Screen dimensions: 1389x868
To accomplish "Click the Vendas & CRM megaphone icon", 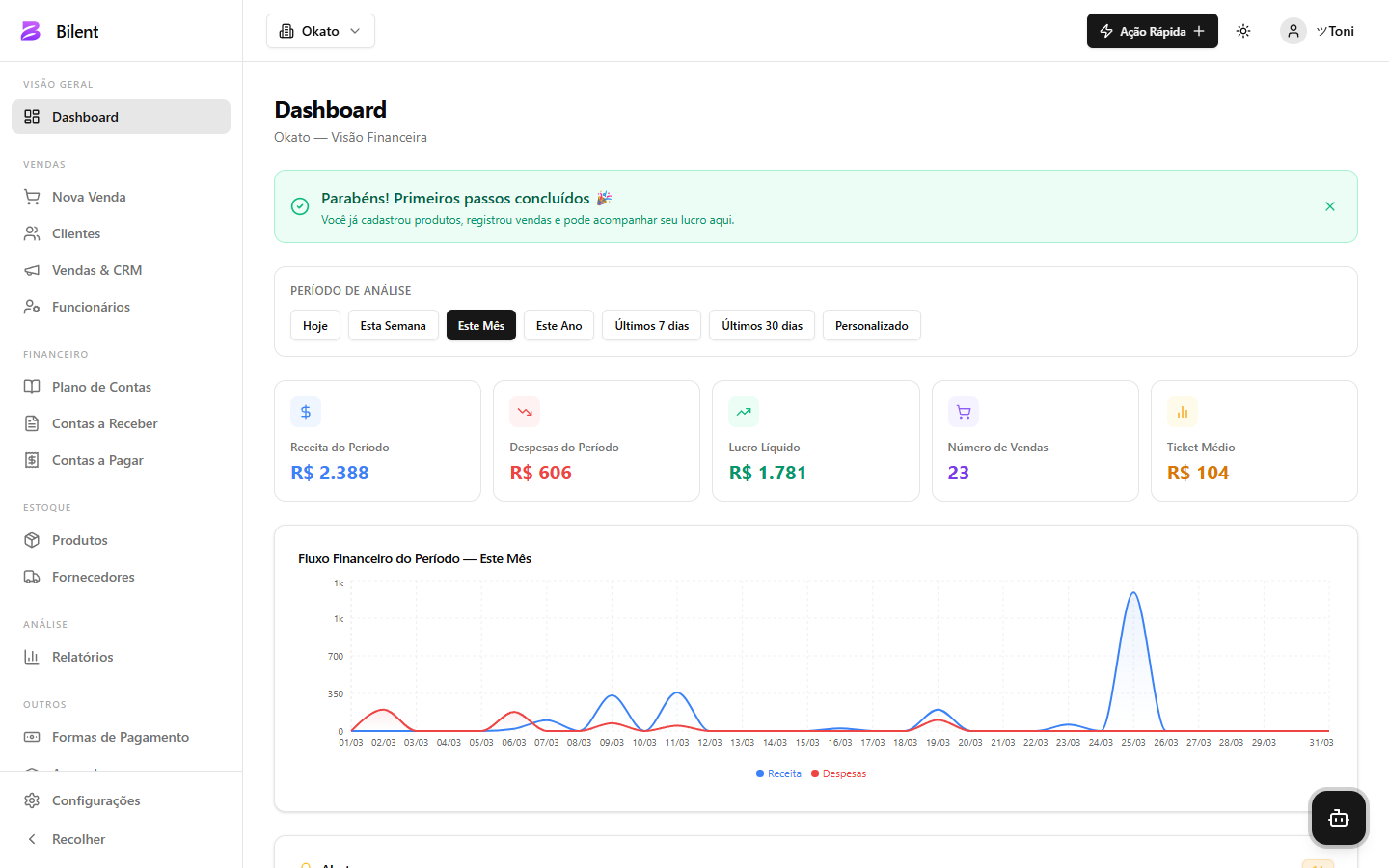I will tap(32, 270).
